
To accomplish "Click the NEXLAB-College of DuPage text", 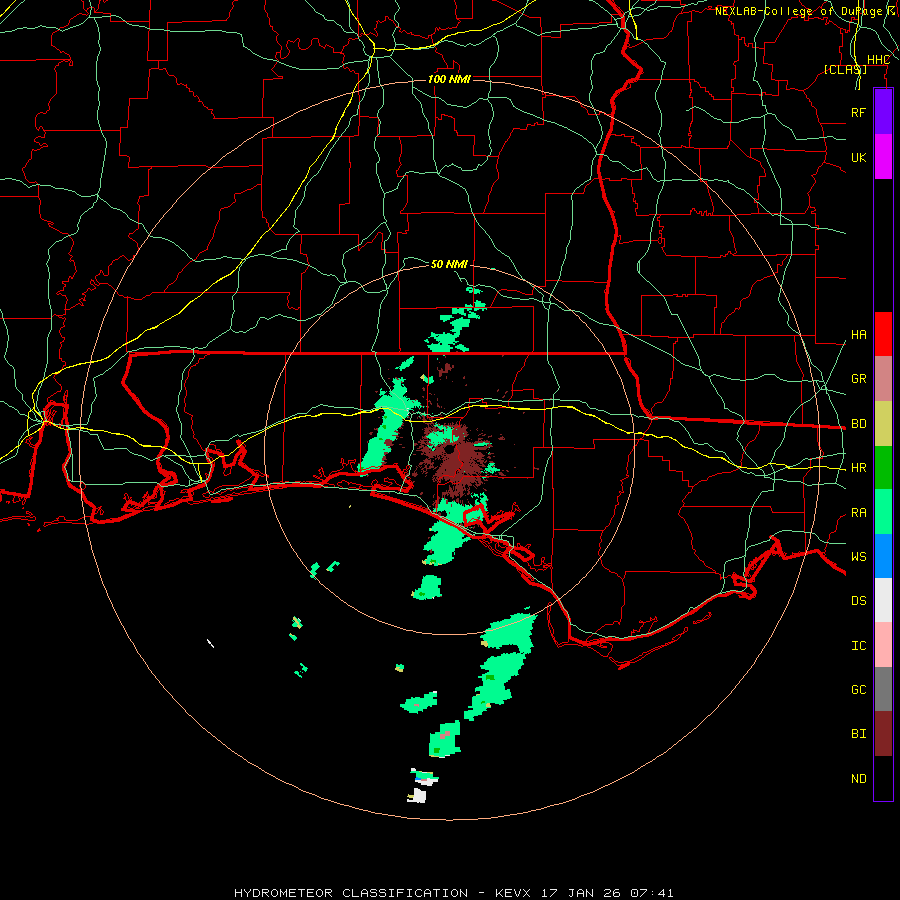I will (x=798, y=11).
